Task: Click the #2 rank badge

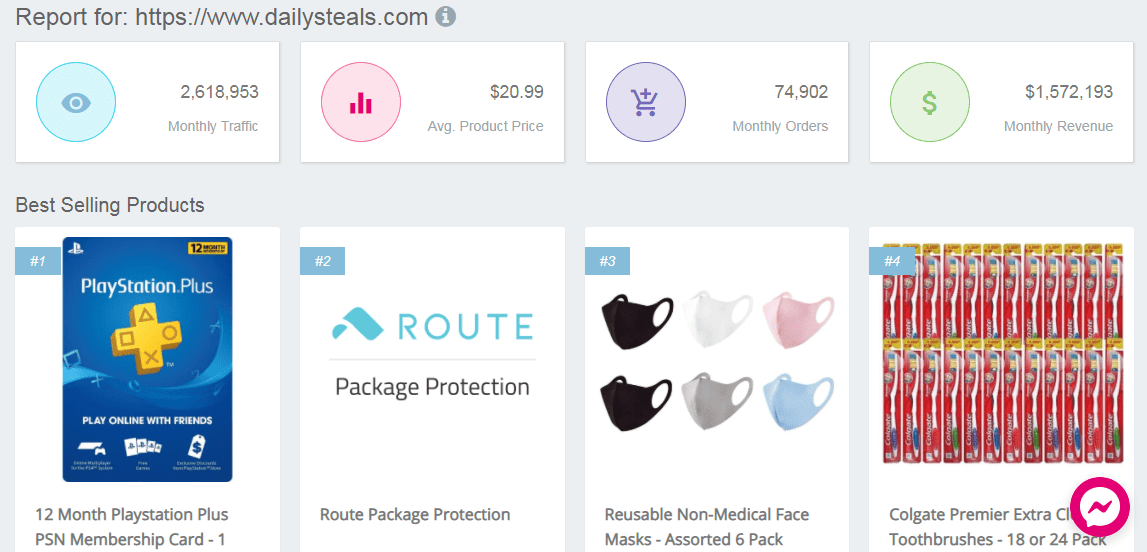Action: (x=322, y=261)
